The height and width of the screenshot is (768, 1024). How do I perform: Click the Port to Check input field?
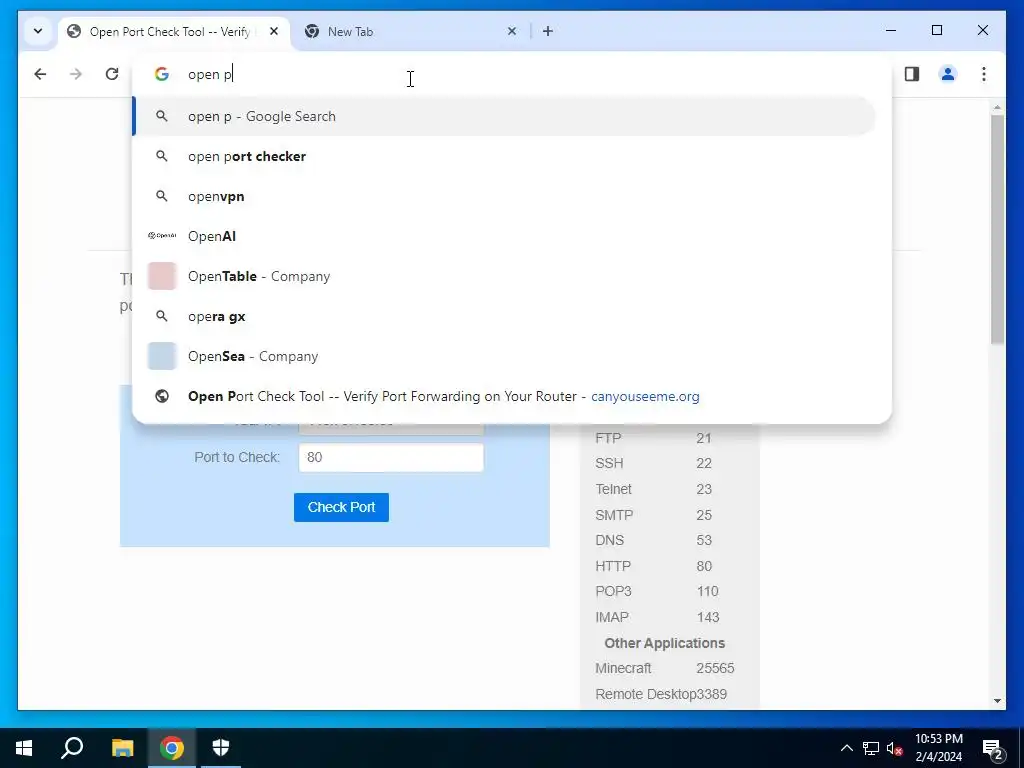pyautogui.click(x=391, y=457)
